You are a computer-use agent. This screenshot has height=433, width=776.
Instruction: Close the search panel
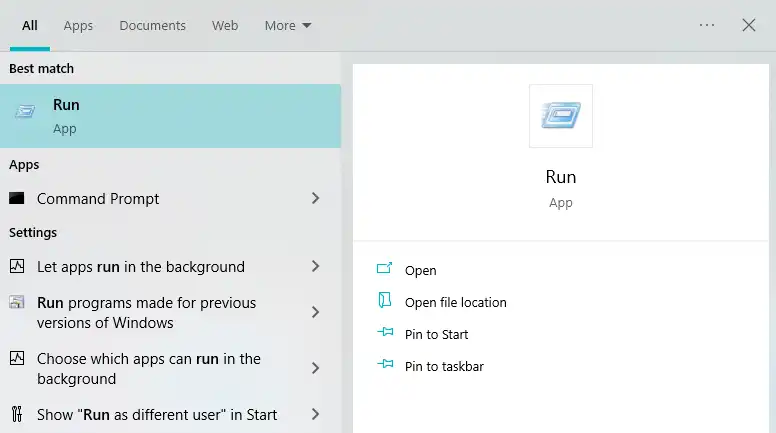tap(749, 25)
